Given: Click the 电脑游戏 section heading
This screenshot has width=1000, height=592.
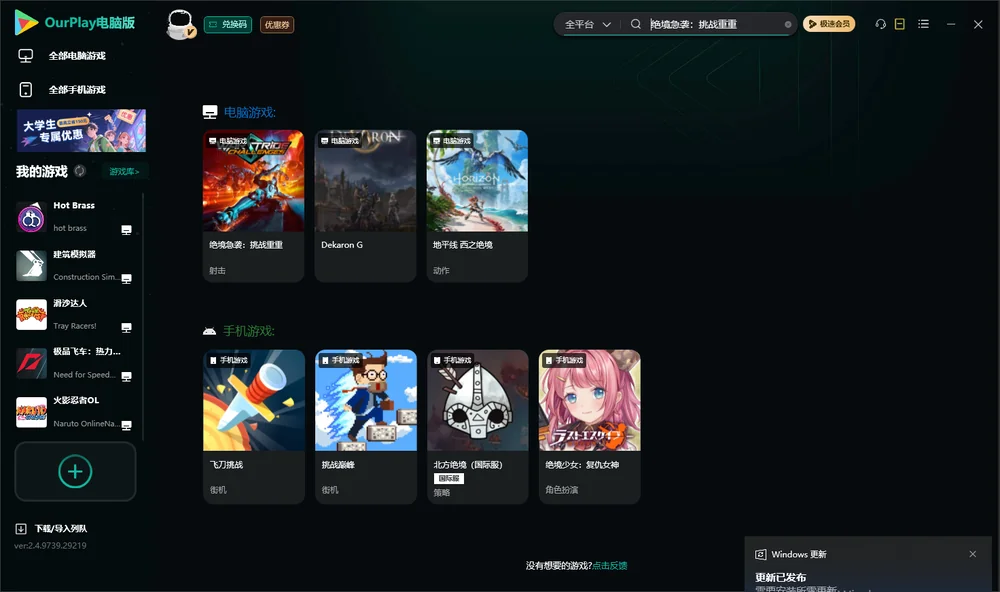Looking at the screenshot, I should [249, 112].
